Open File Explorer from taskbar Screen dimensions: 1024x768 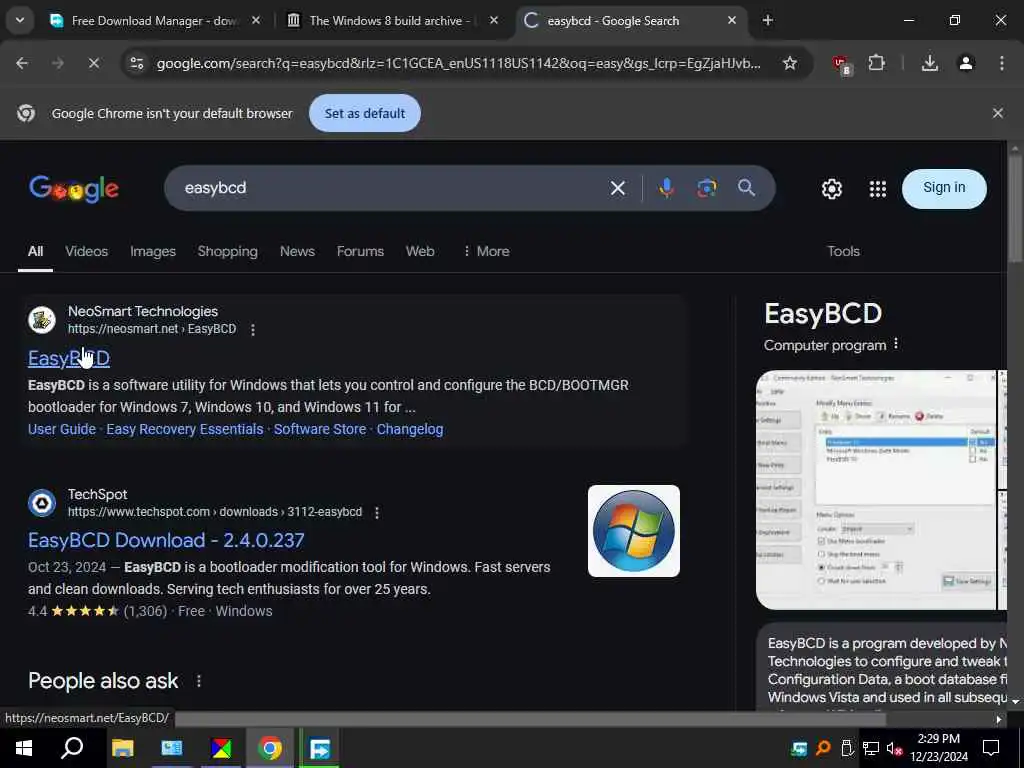pyautogui.click(x=122, y=748)
